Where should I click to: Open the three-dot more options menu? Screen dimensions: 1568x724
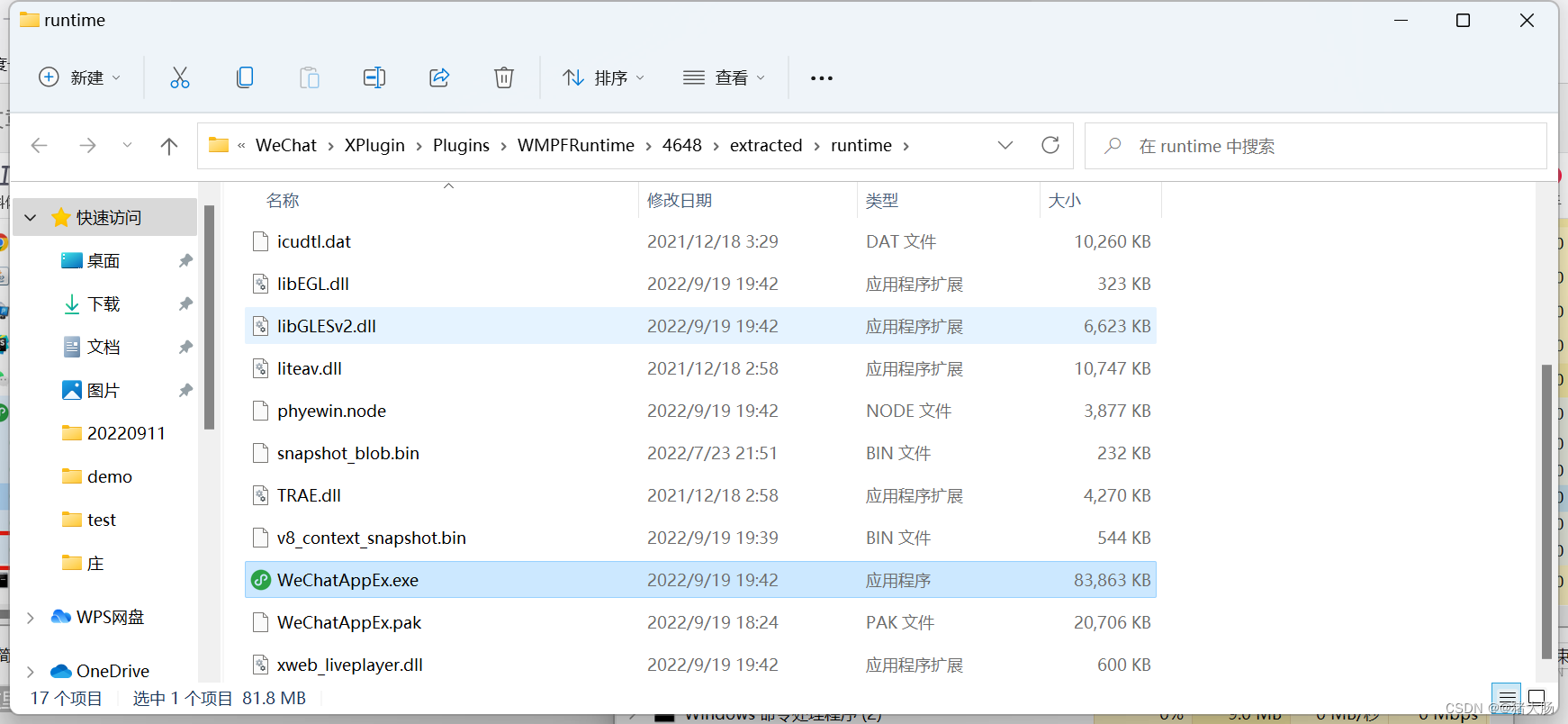(x=822, y=78)
